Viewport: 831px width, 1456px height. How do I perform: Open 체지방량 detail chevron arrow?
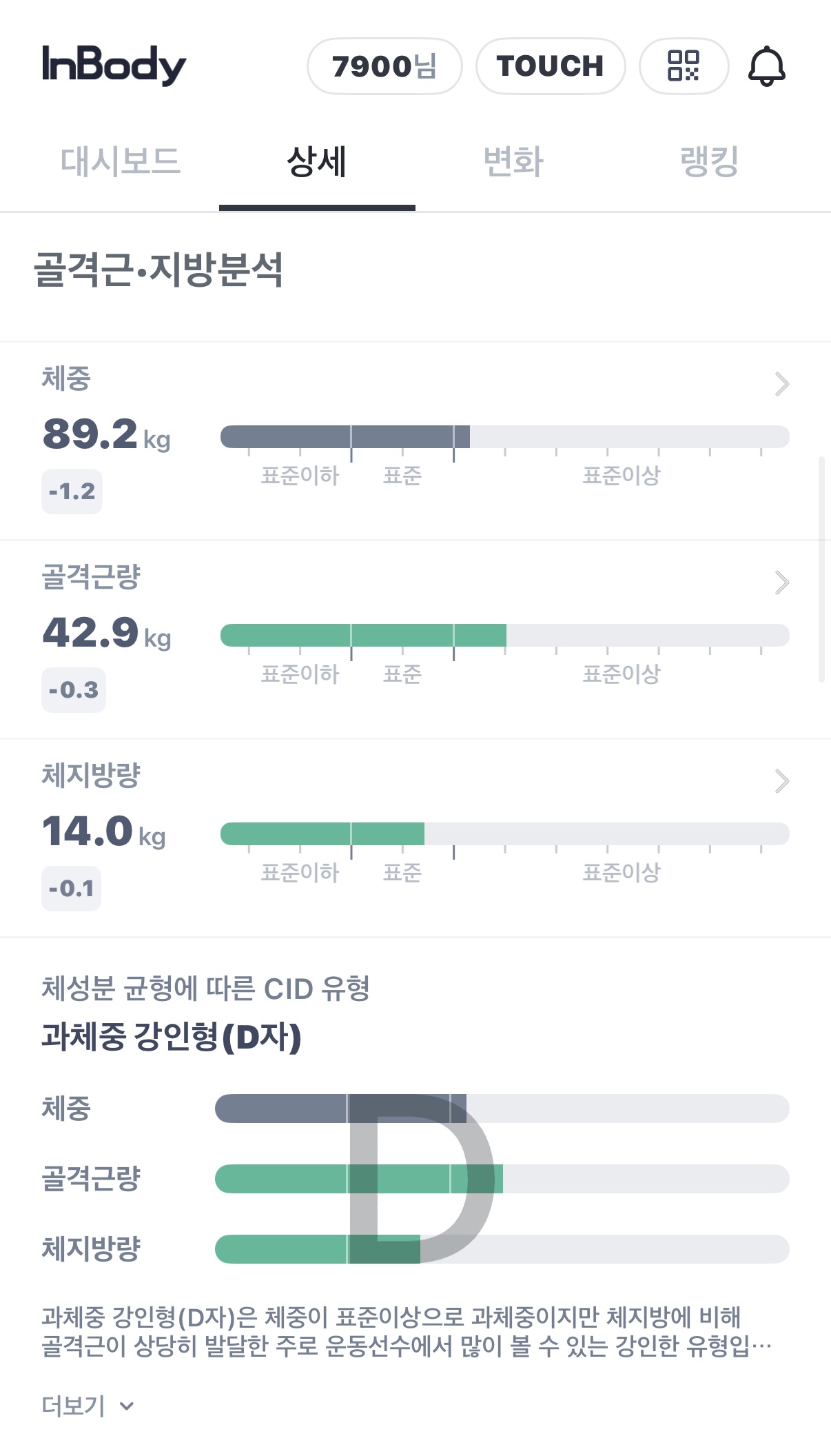pyautogui.click(x=781, y=781)
